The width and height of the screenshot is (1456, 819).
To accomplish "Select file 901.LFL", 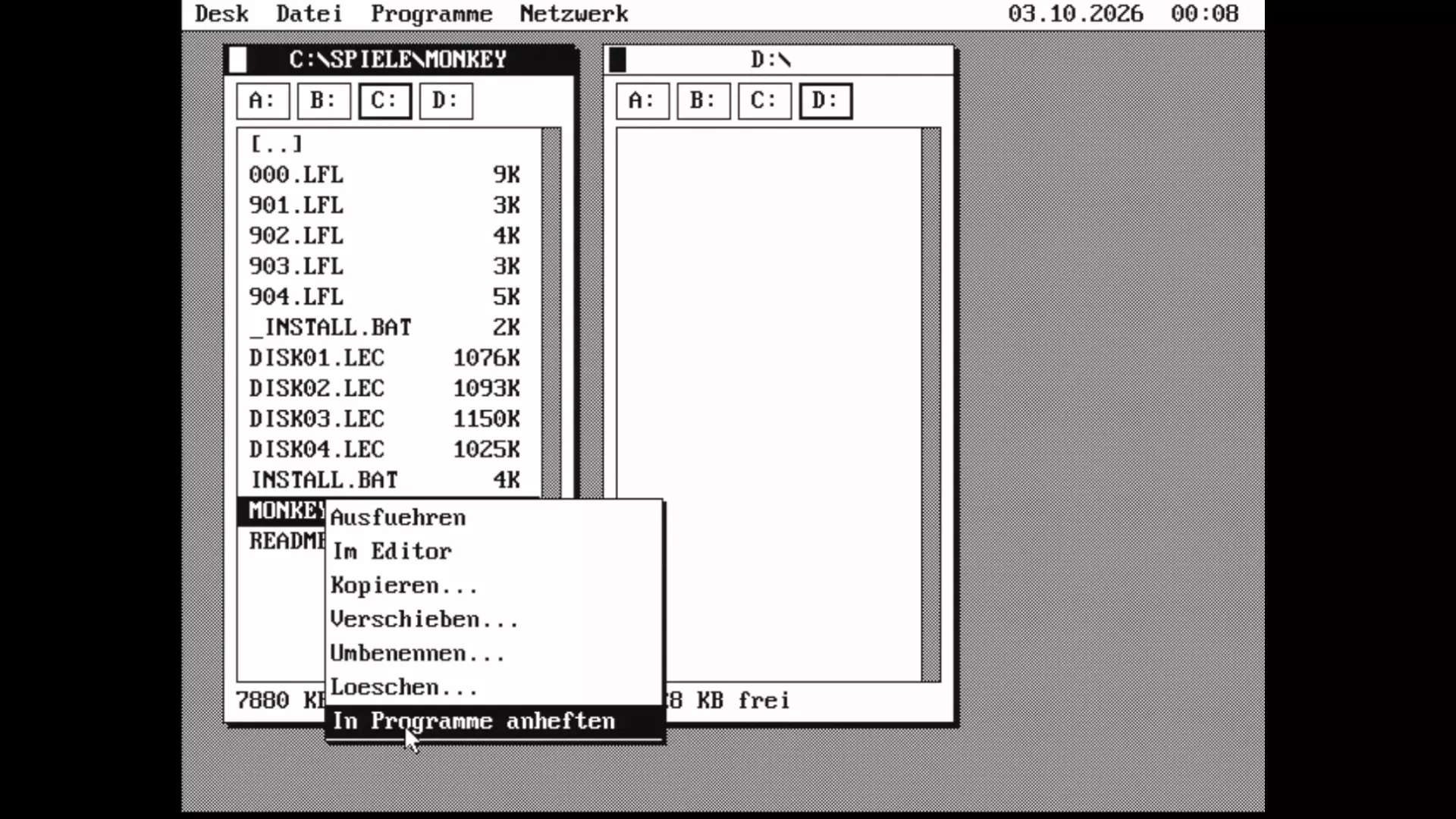I will [x=389, y=205].
